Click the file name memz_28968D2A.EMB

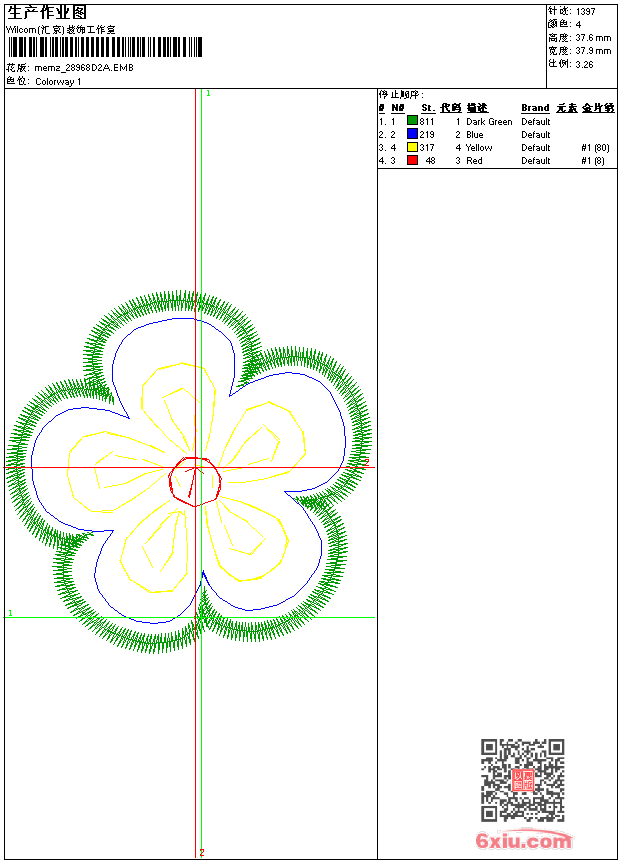pyautogui.click(x=84, y=68)
